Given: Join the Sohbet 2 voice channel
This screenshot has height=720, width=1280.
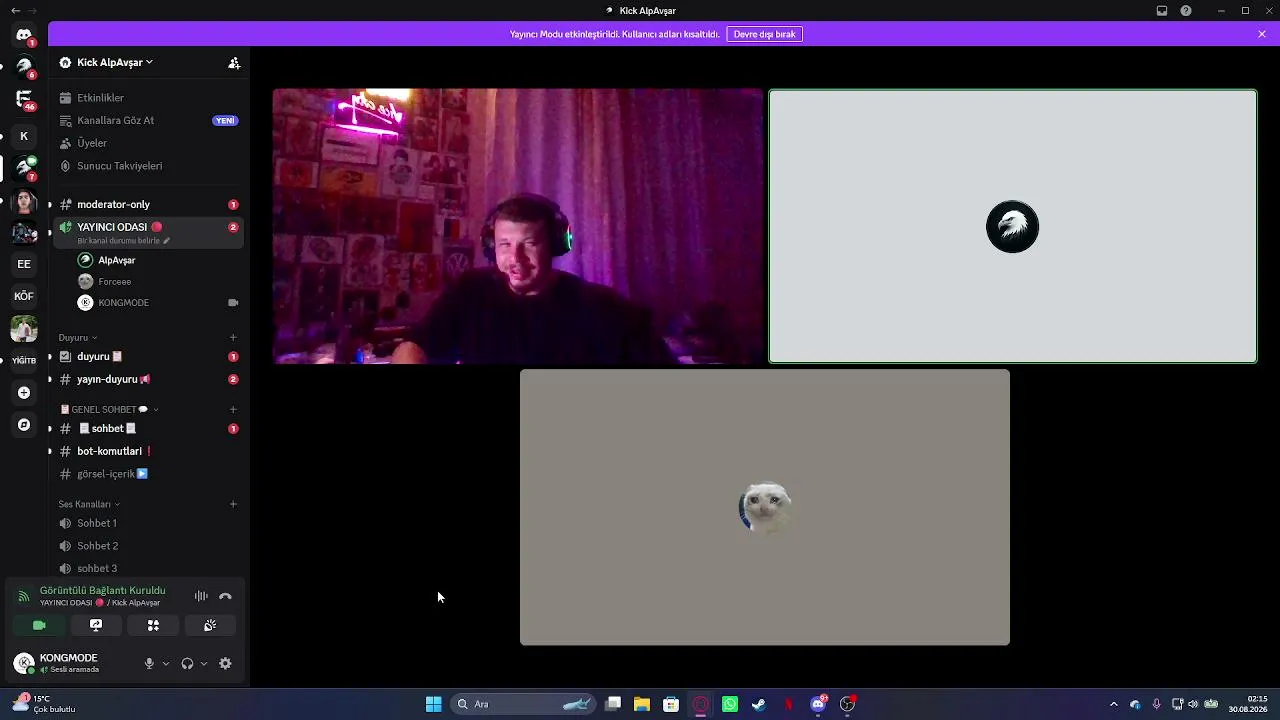Looking at the screenshot, I should [x=146, y=546].
